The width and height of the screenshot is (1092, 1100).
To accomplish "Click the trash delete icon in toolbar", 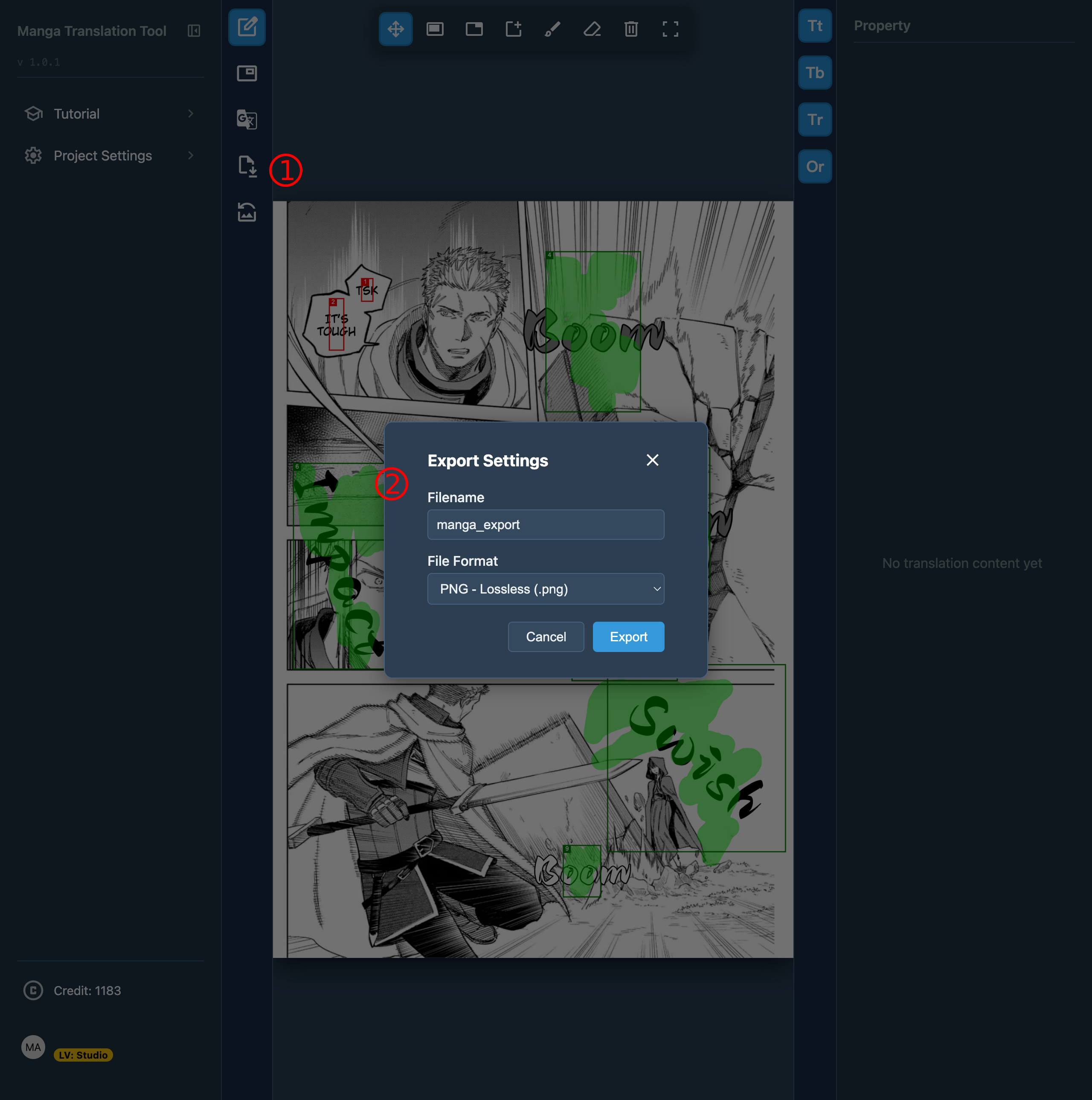I will click(631, 29).
